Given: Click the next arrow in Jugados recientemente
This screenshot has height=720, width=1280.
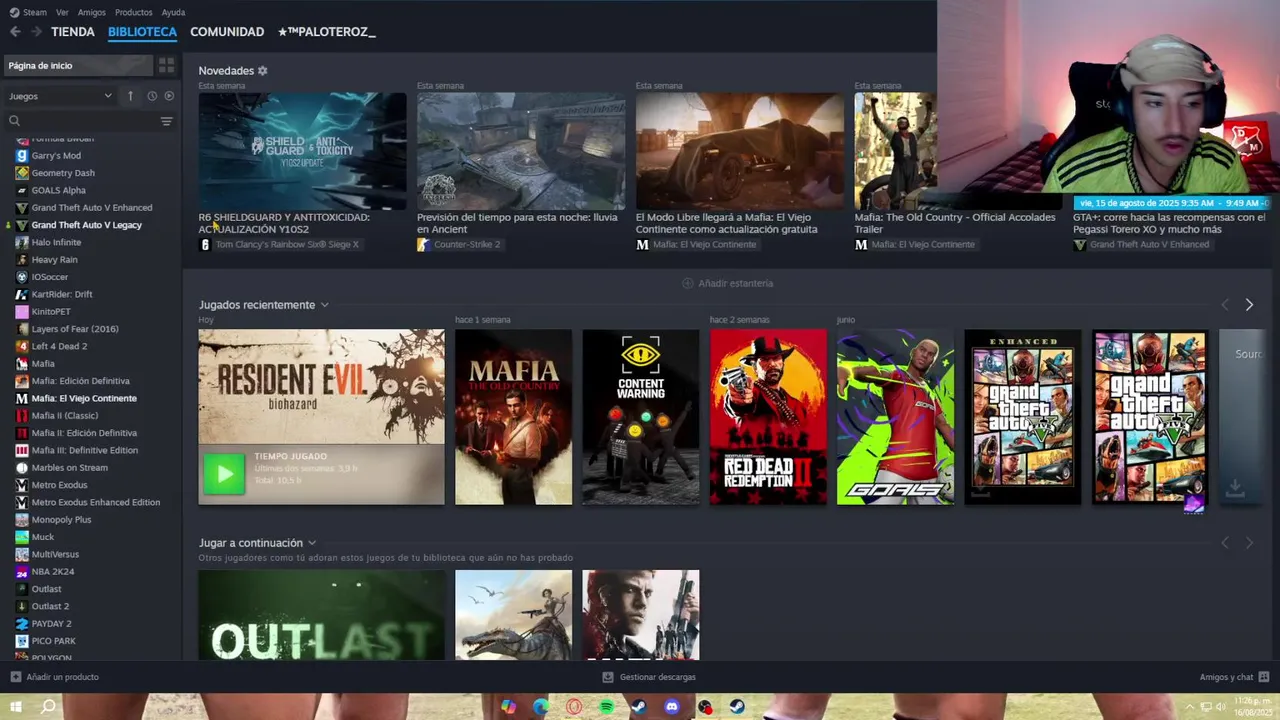Looking at the screenshot, I should pyautogui.click(x=1249, y=305).
